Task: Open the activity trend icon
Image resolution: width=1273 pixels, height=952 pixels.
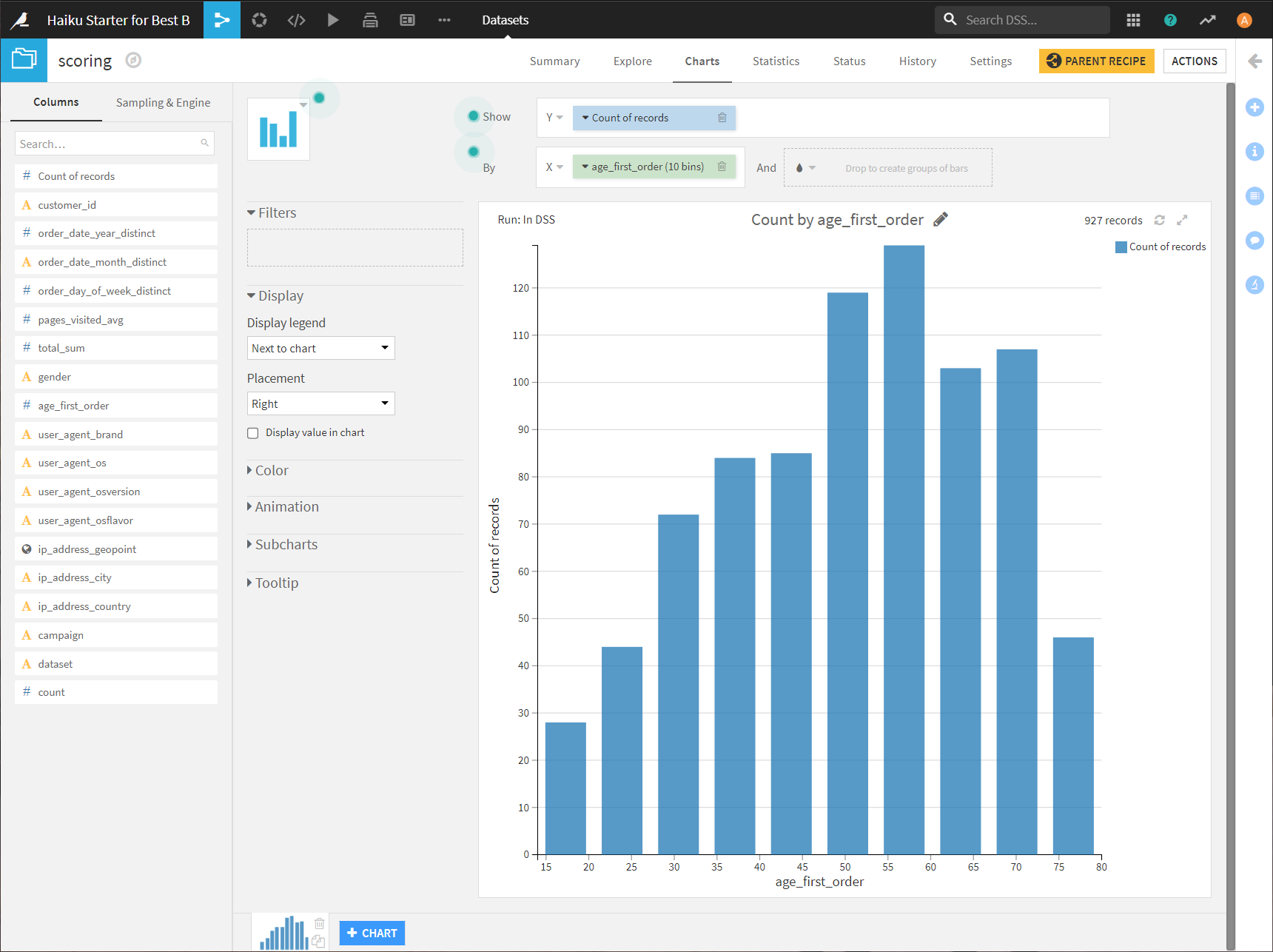Action: (1207, 20)
